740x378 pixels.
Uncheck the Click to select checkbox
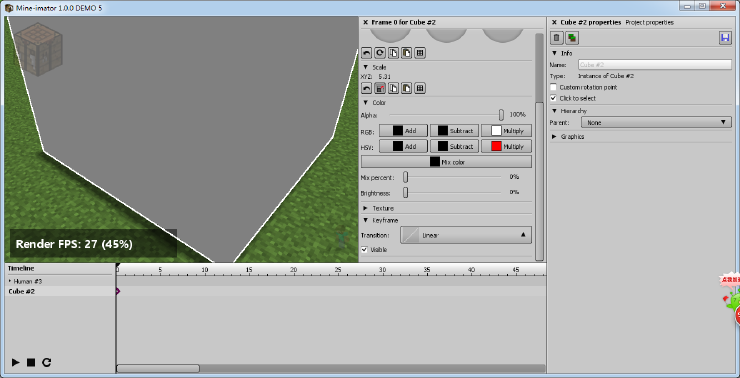coord(554,98)
